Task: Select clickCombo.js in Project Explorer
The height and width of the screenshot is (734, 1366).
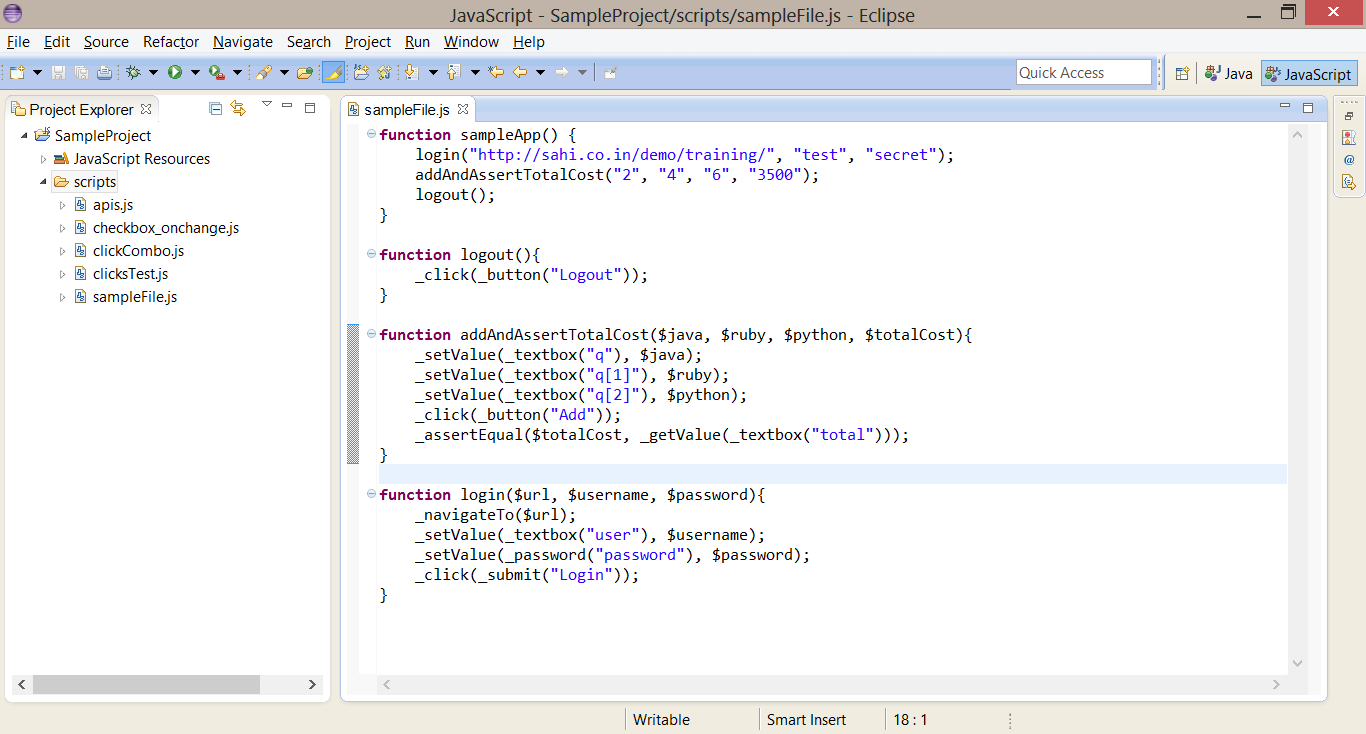Action: 138,251
